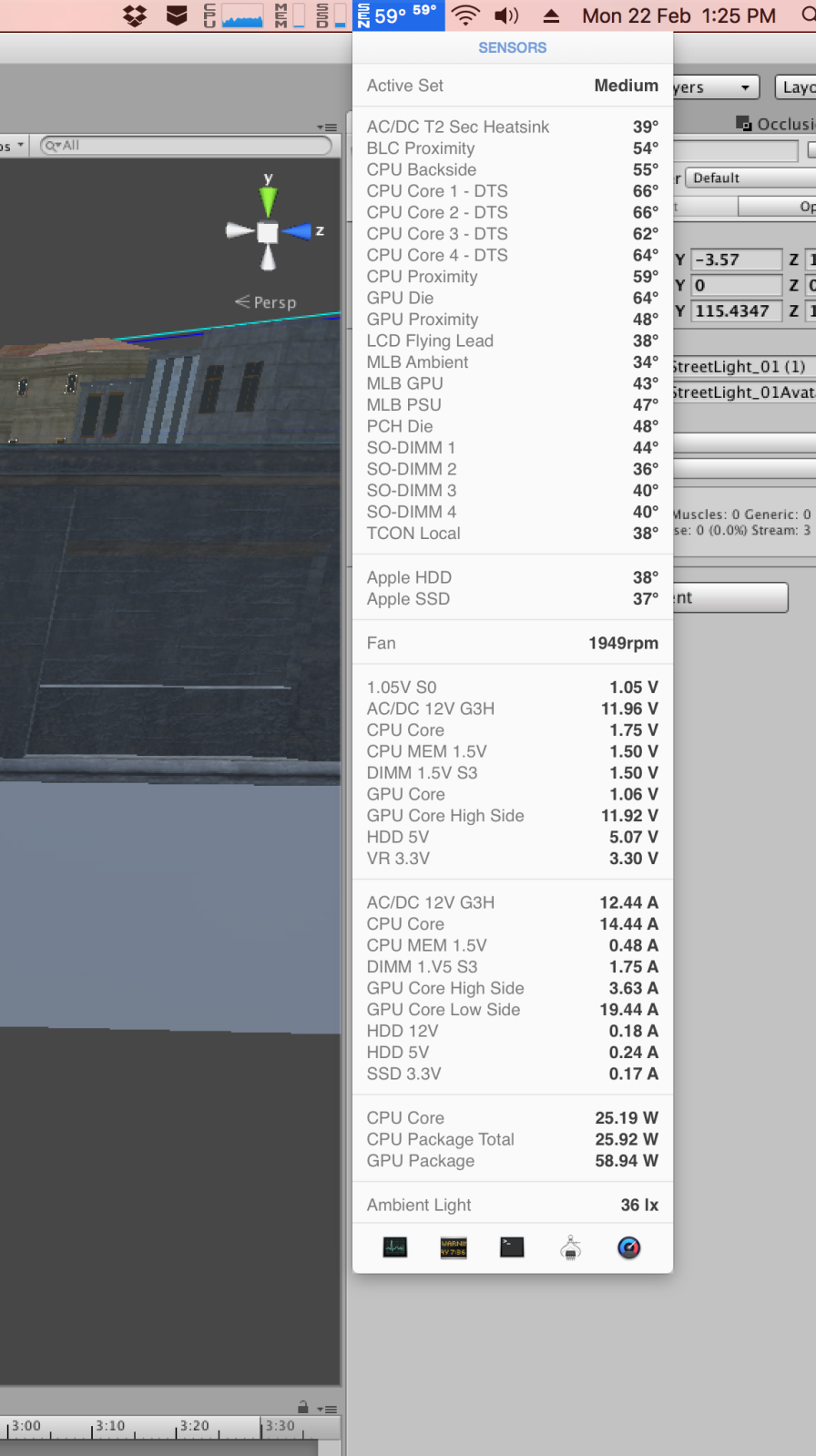The image size is (816, 1456).
Task: Select GPU Package 58.94 W row
Action: point(513,1161)
